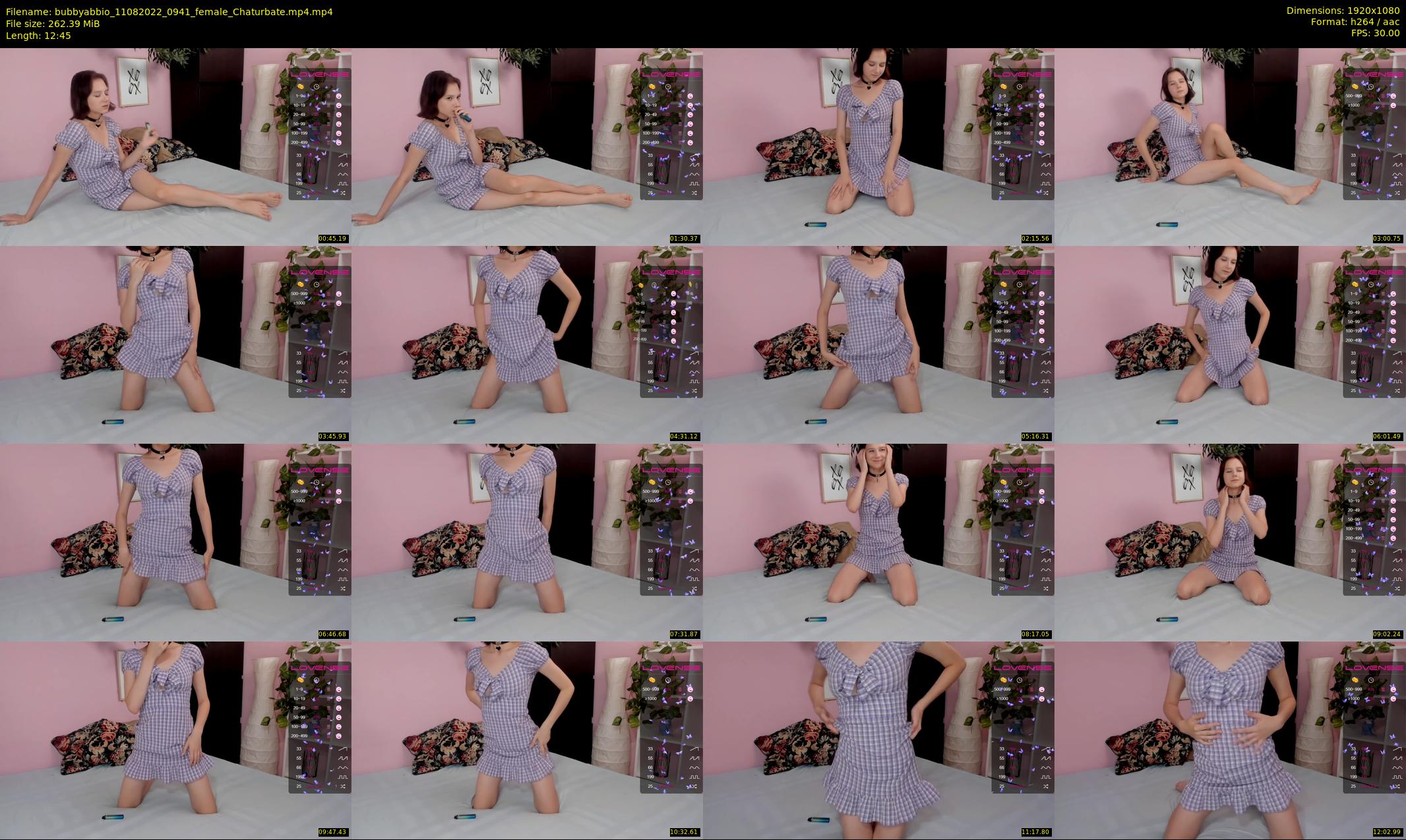Click the thumbnail marked 06:46.68

coord(175,542)
